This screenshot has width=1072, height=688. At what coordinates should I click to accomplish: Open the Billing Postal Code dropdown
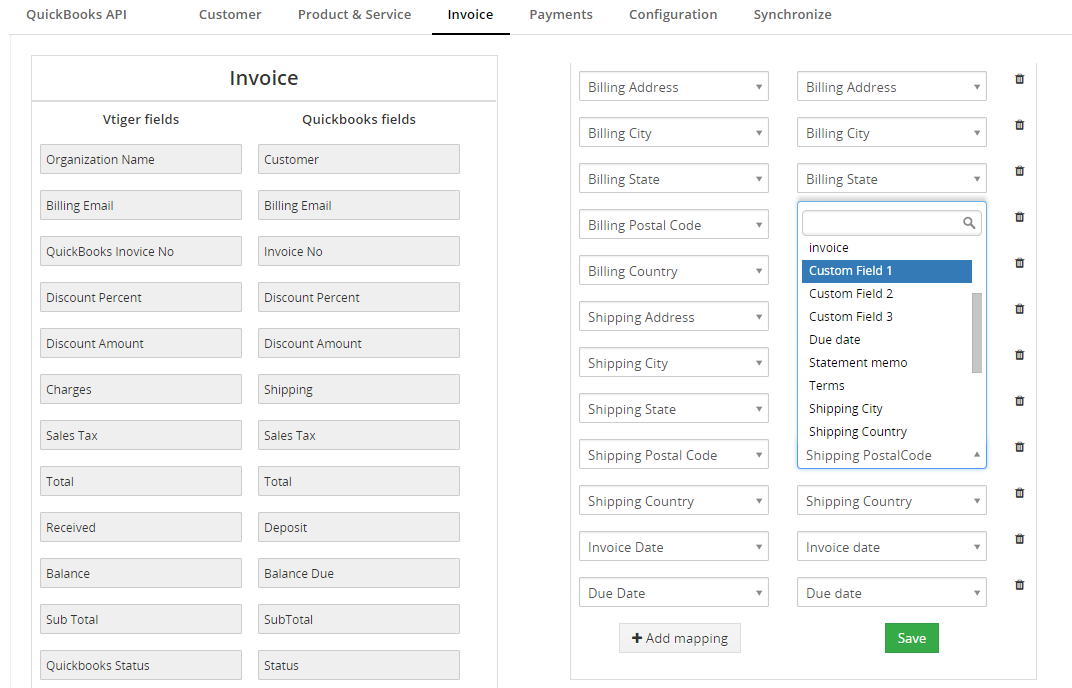(x=673, y=224)
